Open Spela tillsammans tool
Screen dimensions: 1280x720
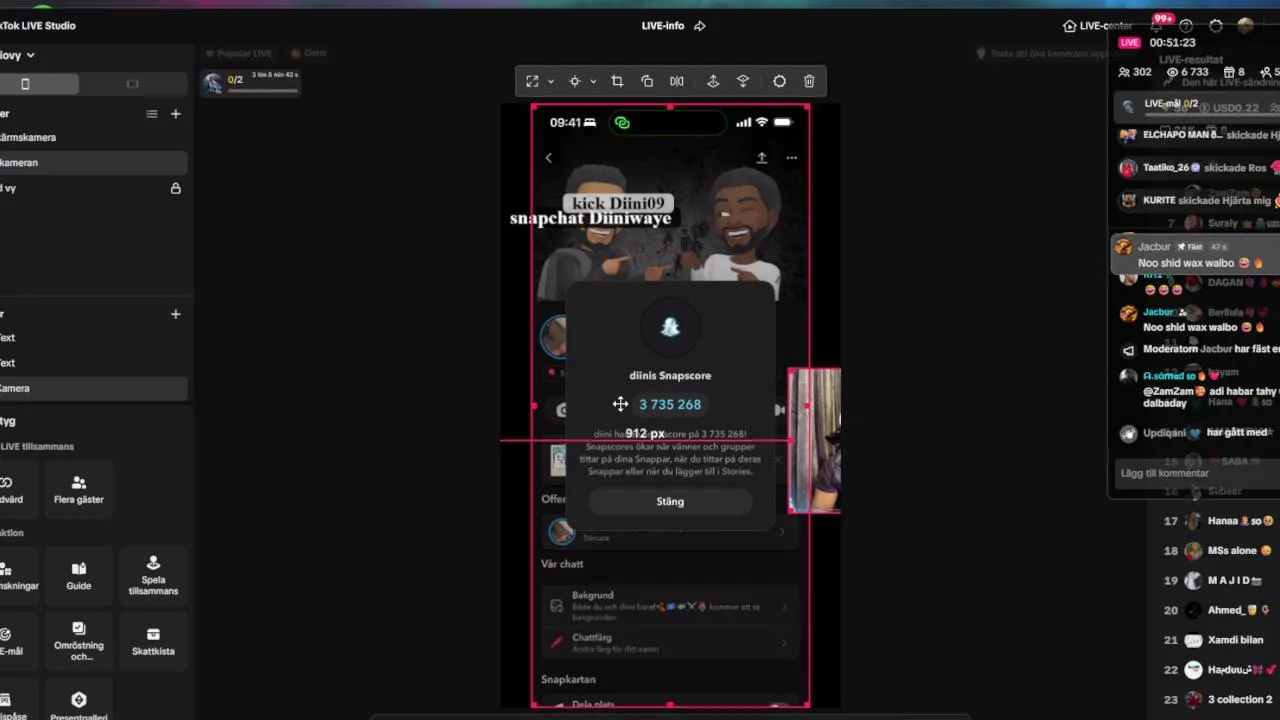tap(153, 575)
